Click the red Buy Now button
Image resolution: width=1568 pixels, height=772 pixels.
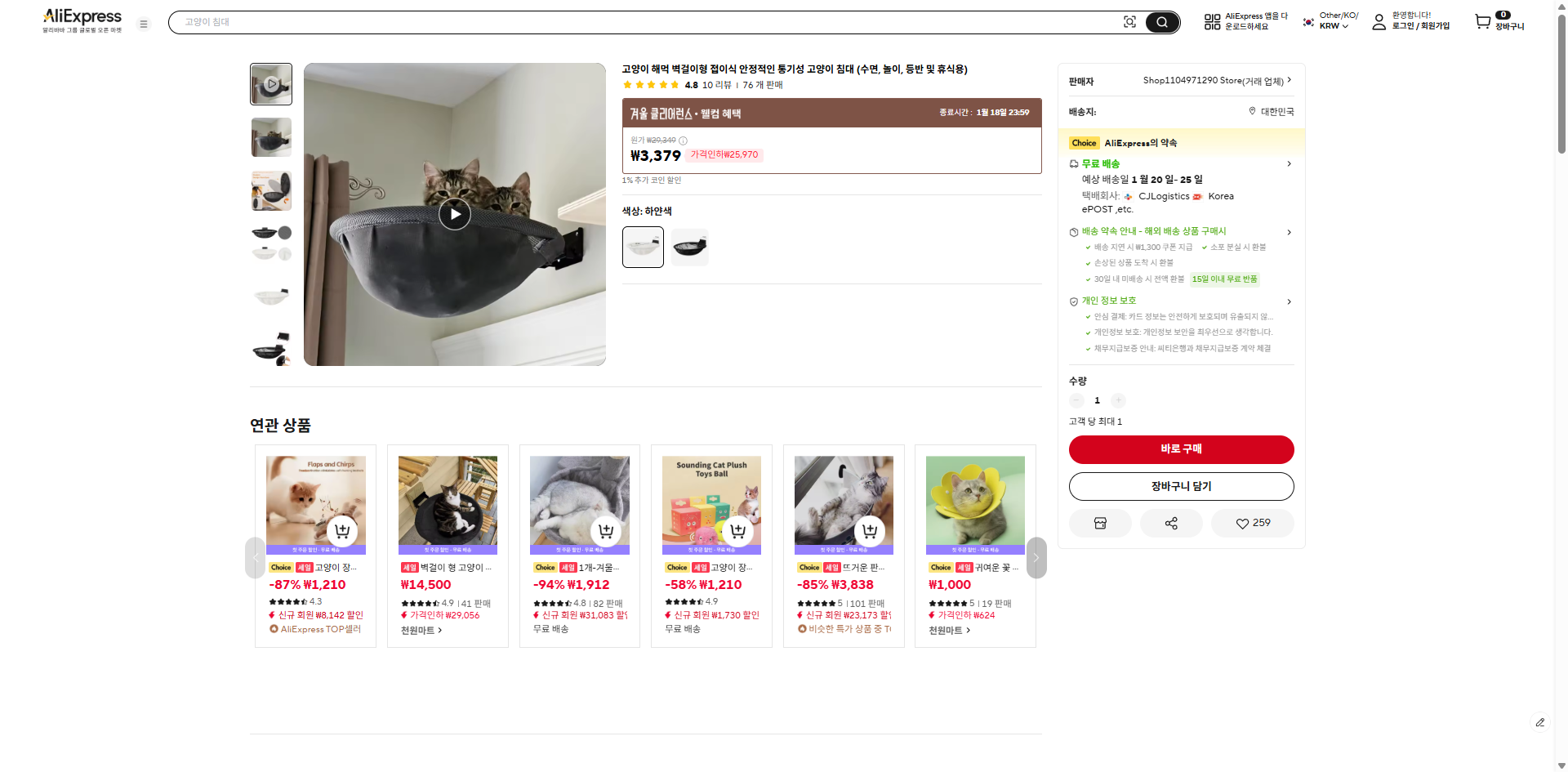tap(1181, 449)
